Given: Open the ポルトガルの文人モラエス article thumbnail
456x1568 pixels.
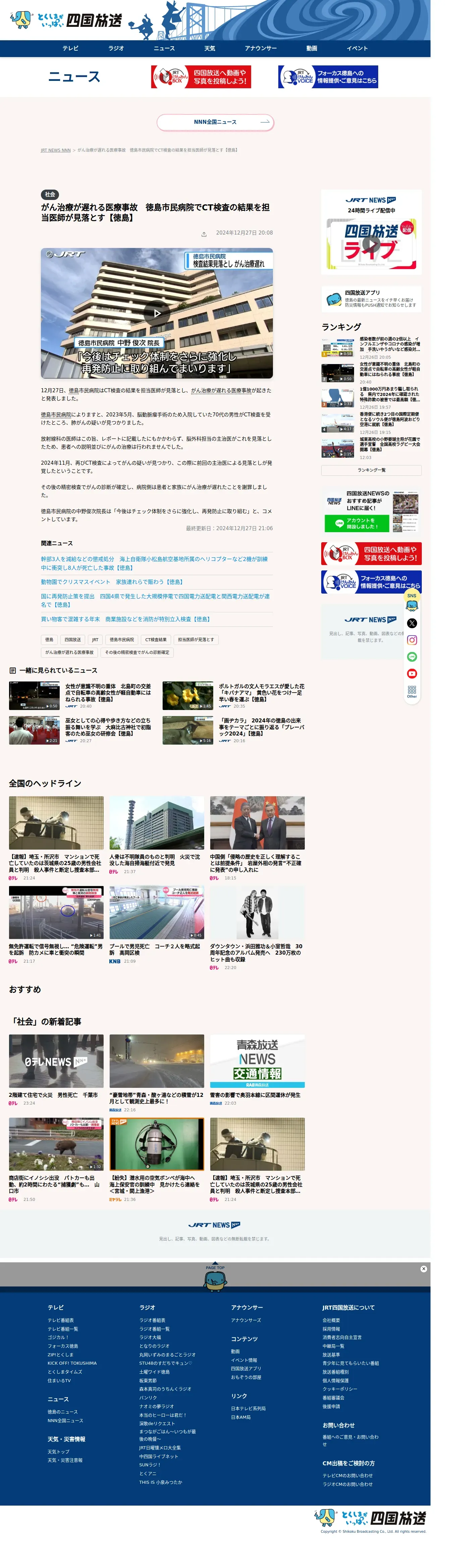Looking at the screenshot, I should pyautogui.click(x=188, y=696).
